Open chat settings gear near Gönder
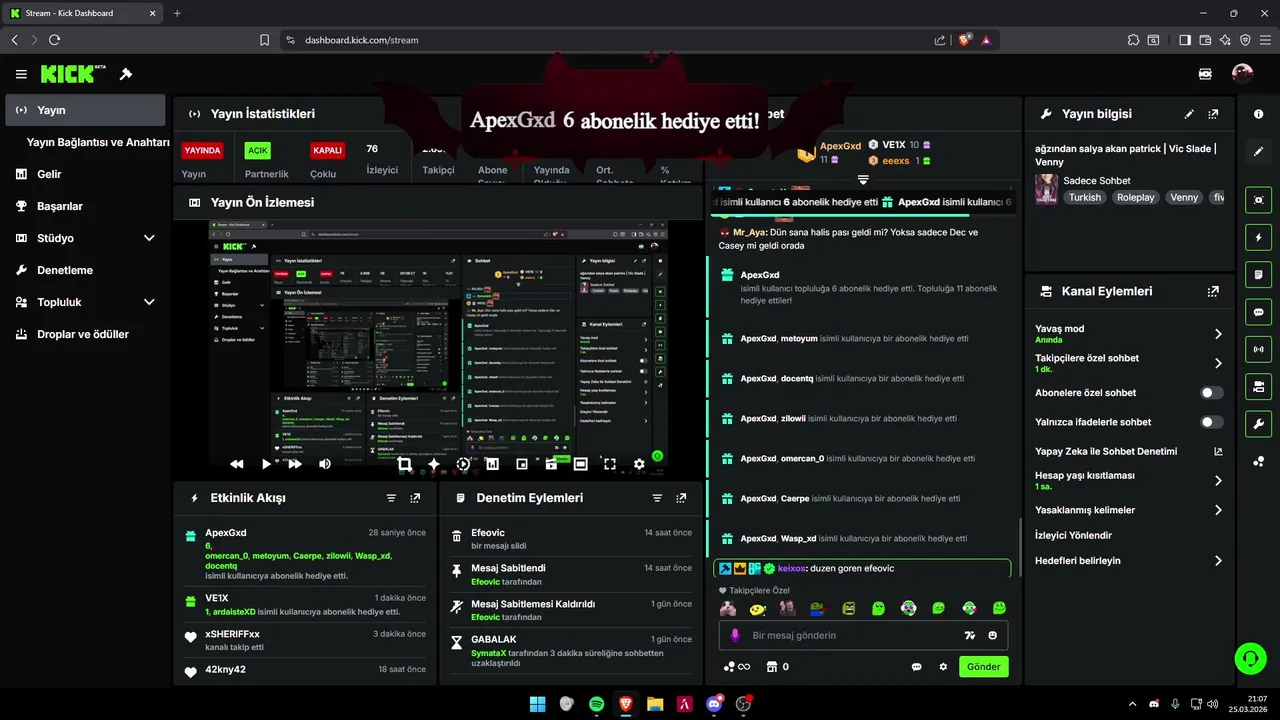The image size is (1280, 720). [943, 667]
